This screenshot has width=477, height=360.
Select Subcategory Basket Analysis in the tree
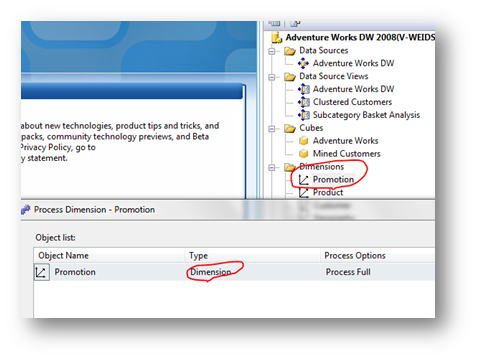tap(366, 115)
